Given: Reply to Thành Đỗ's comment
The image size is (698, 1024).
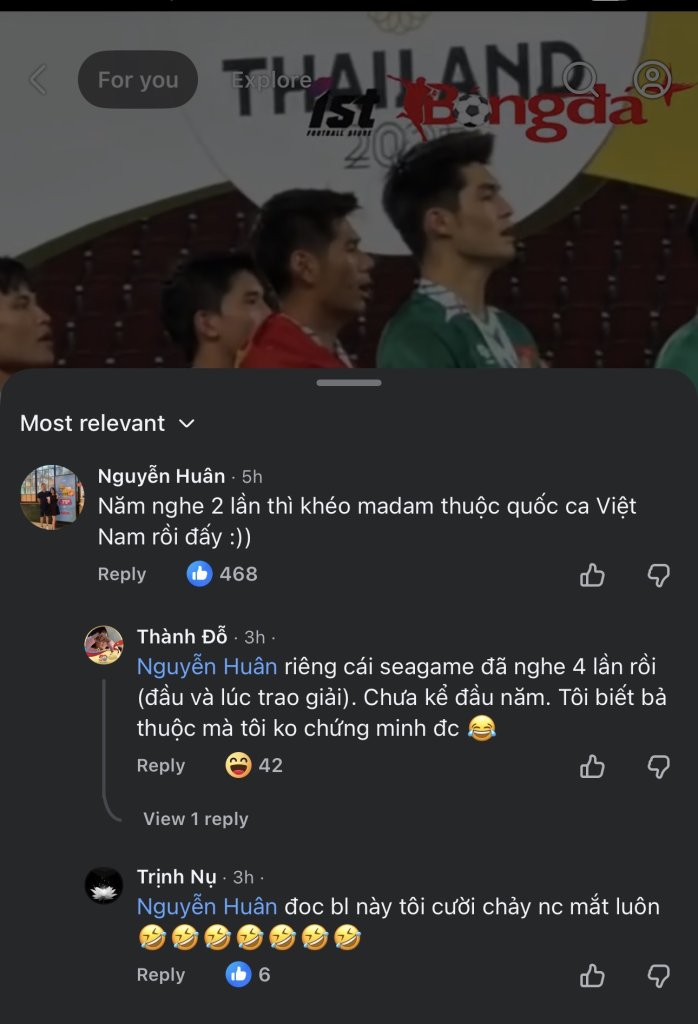Looking at the screenshot, I should click(x=161, y=766).
